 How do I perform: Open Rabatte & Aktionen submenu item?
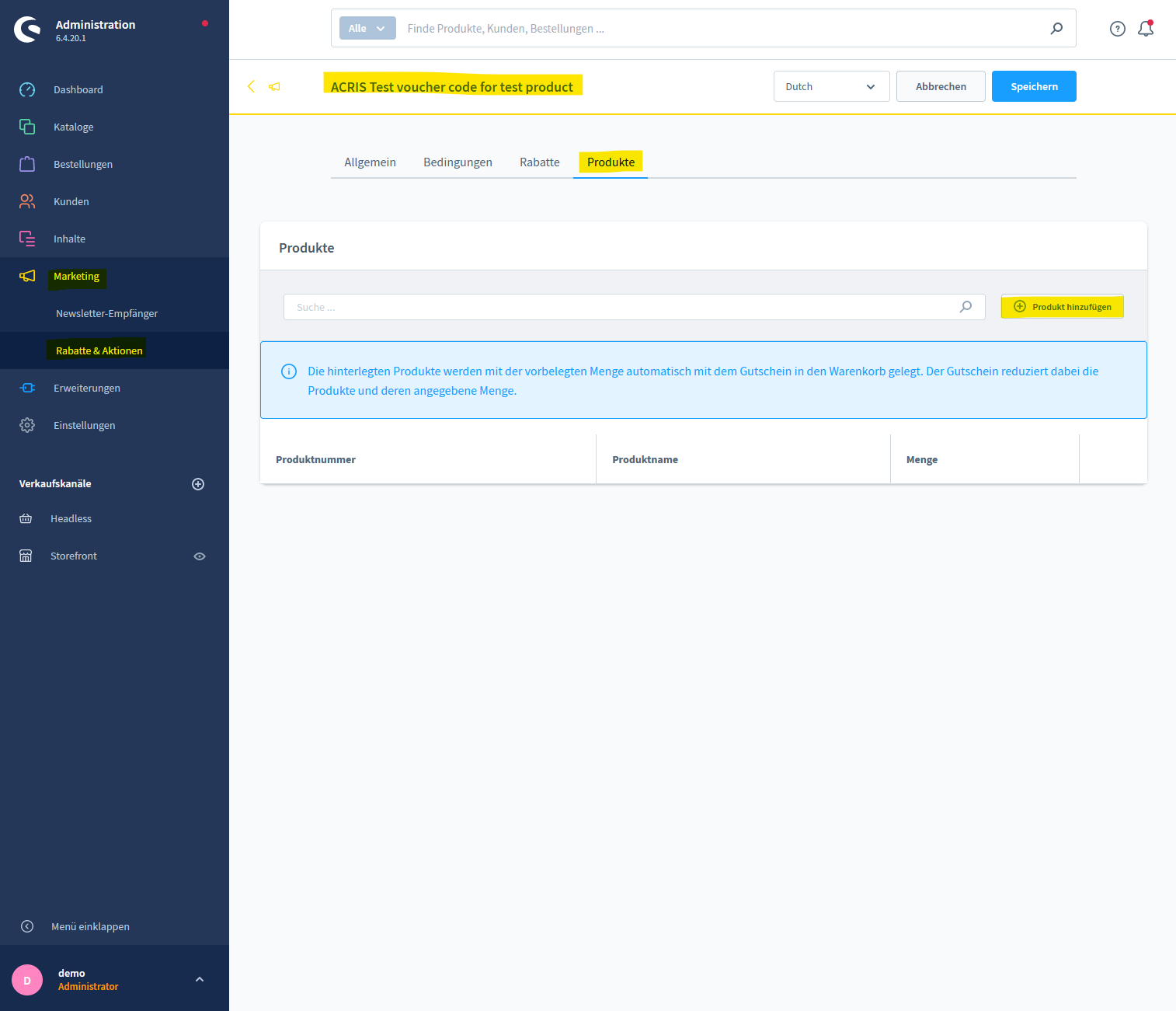(x=99, y=350)
